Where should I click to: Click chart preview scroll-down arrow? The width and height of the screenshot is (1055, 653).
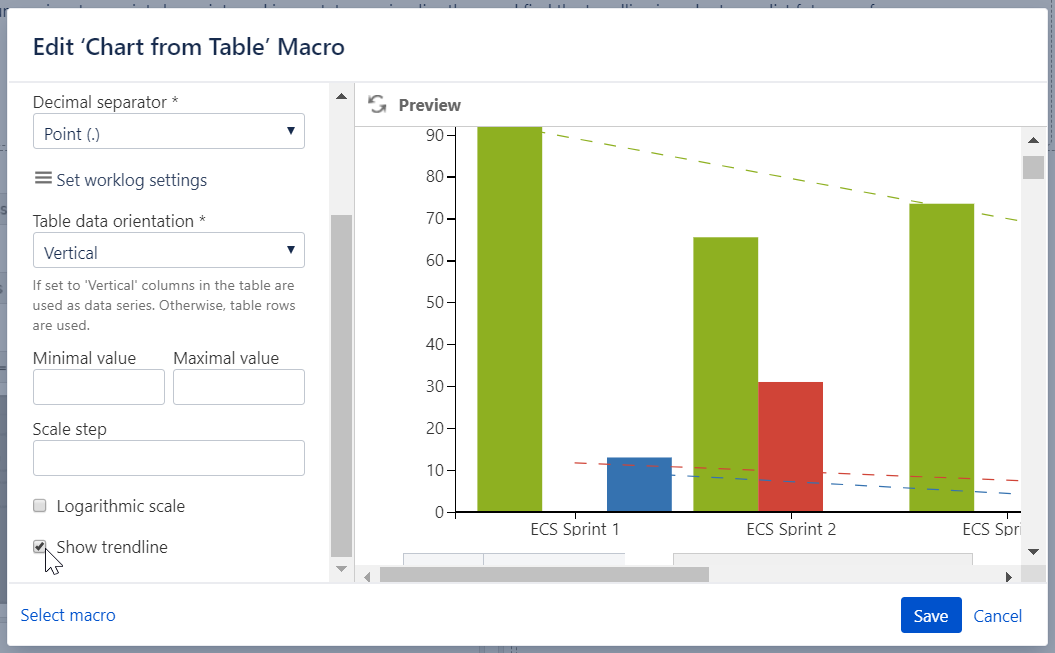1033,551
